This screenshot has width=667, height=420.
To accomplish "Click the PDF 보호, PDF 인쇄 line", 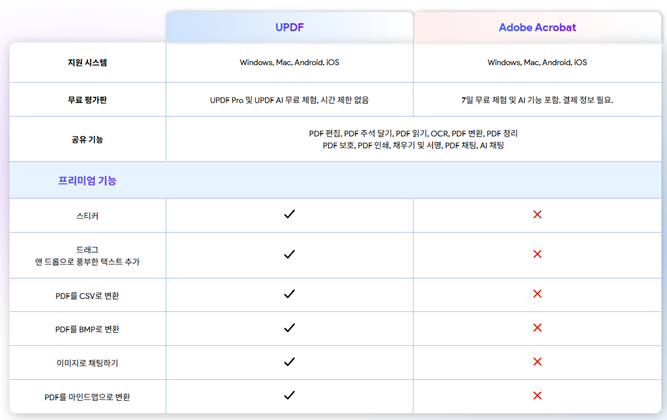I will [413, 146].
